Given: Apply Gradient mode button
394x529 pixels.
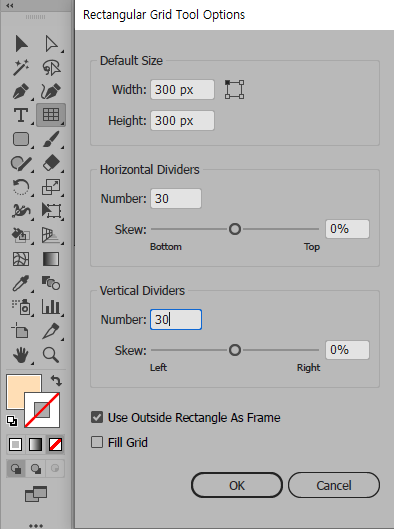Looking at the screenshot, I should (x=35, y=444).
